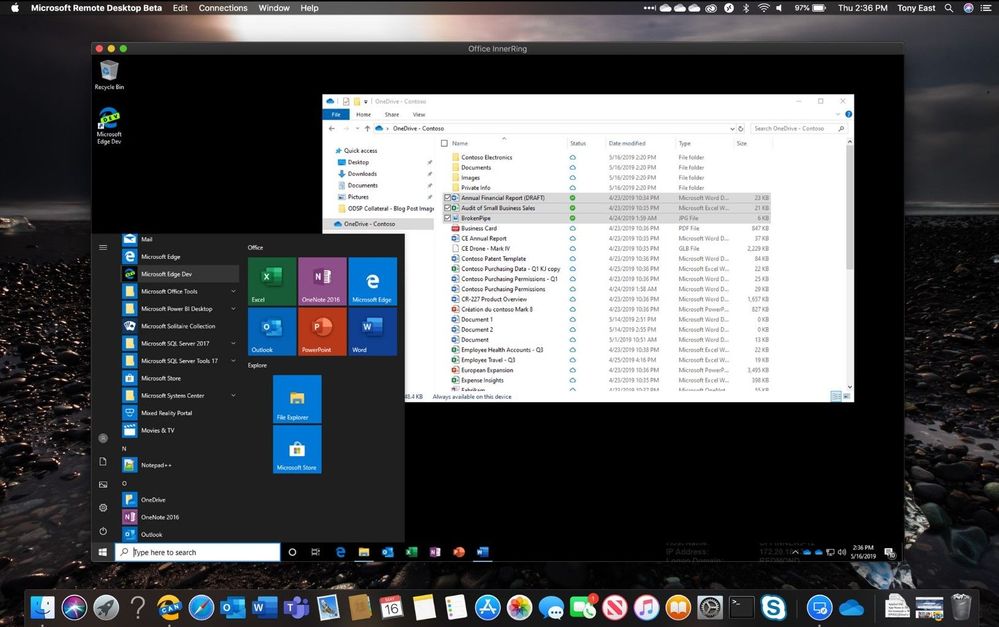Switch to the Home ribbon tab
The width and height of the screenshot is (999, 627).
coord(364,115)
